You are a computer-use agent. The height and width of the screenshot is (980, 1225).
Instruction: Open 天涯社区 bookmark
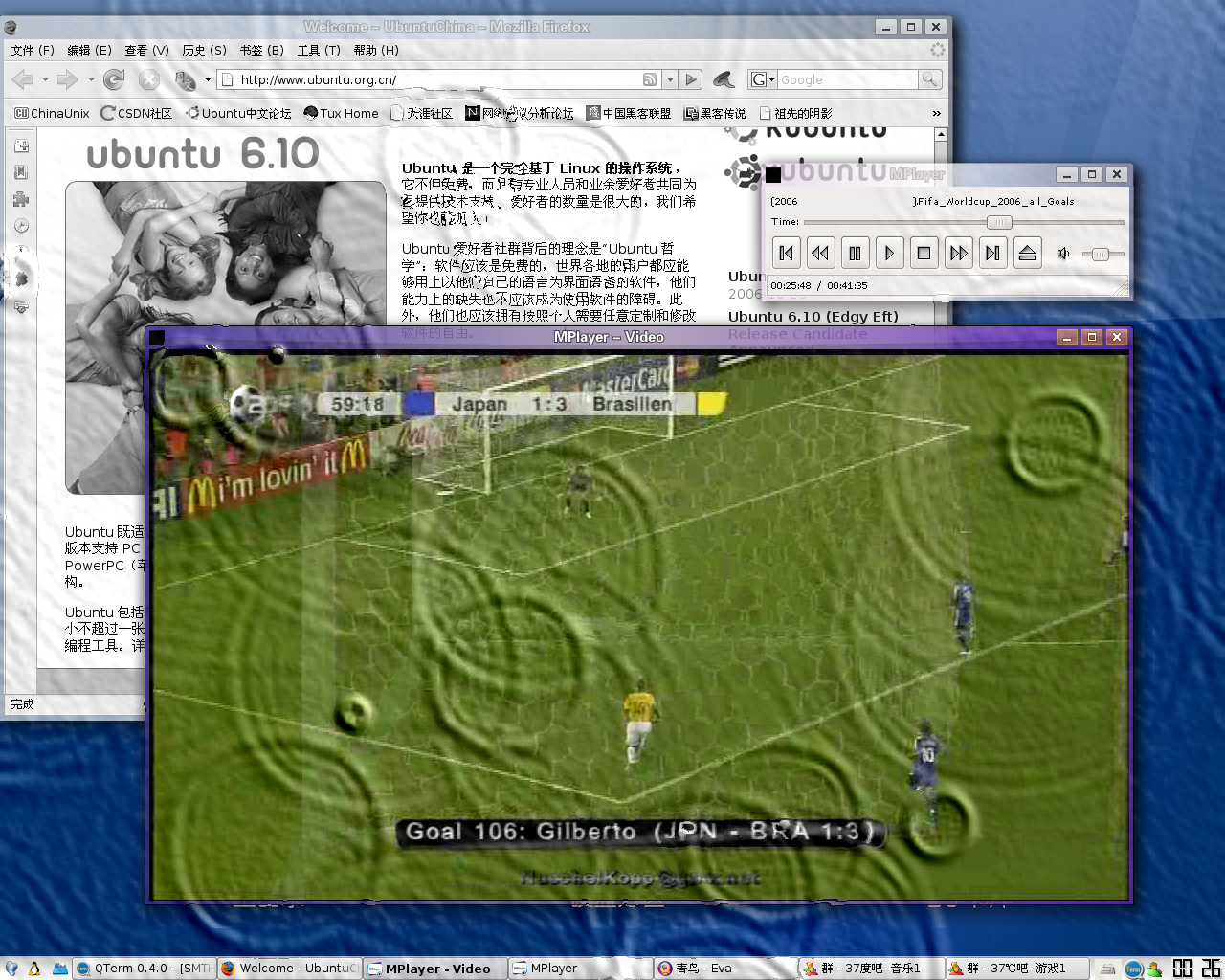[x=421, y=113]
